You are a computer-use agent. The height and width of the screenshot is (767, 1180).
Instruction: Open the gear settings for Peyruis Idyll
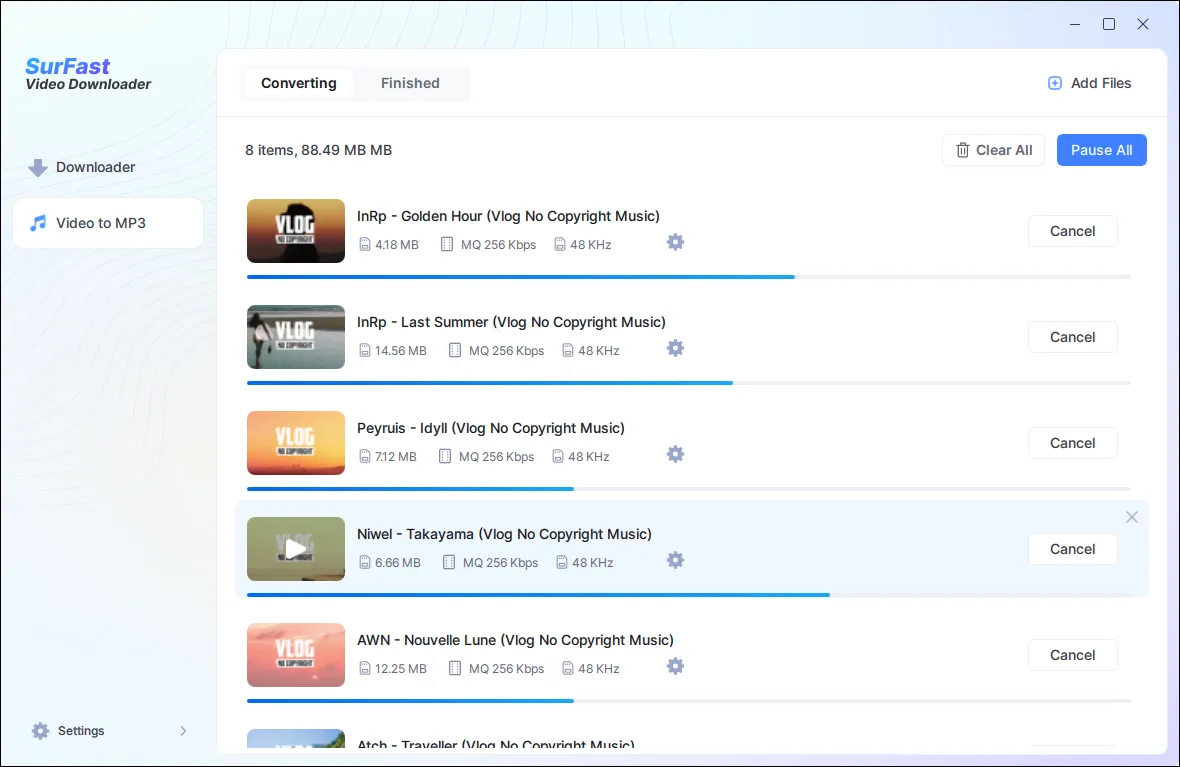click(675, 454)
